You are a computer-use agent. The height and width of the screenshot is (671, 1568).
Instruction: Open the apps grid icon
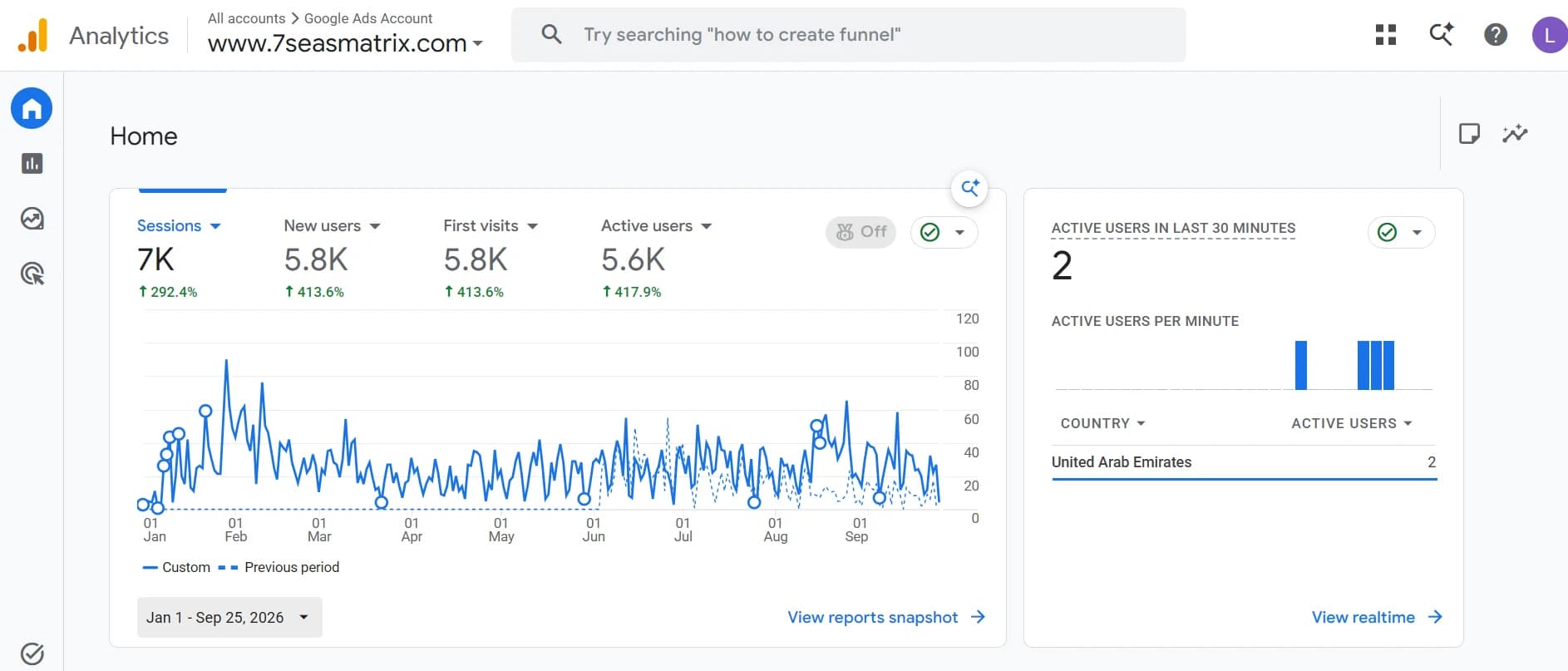click(x=1386, y=35)
